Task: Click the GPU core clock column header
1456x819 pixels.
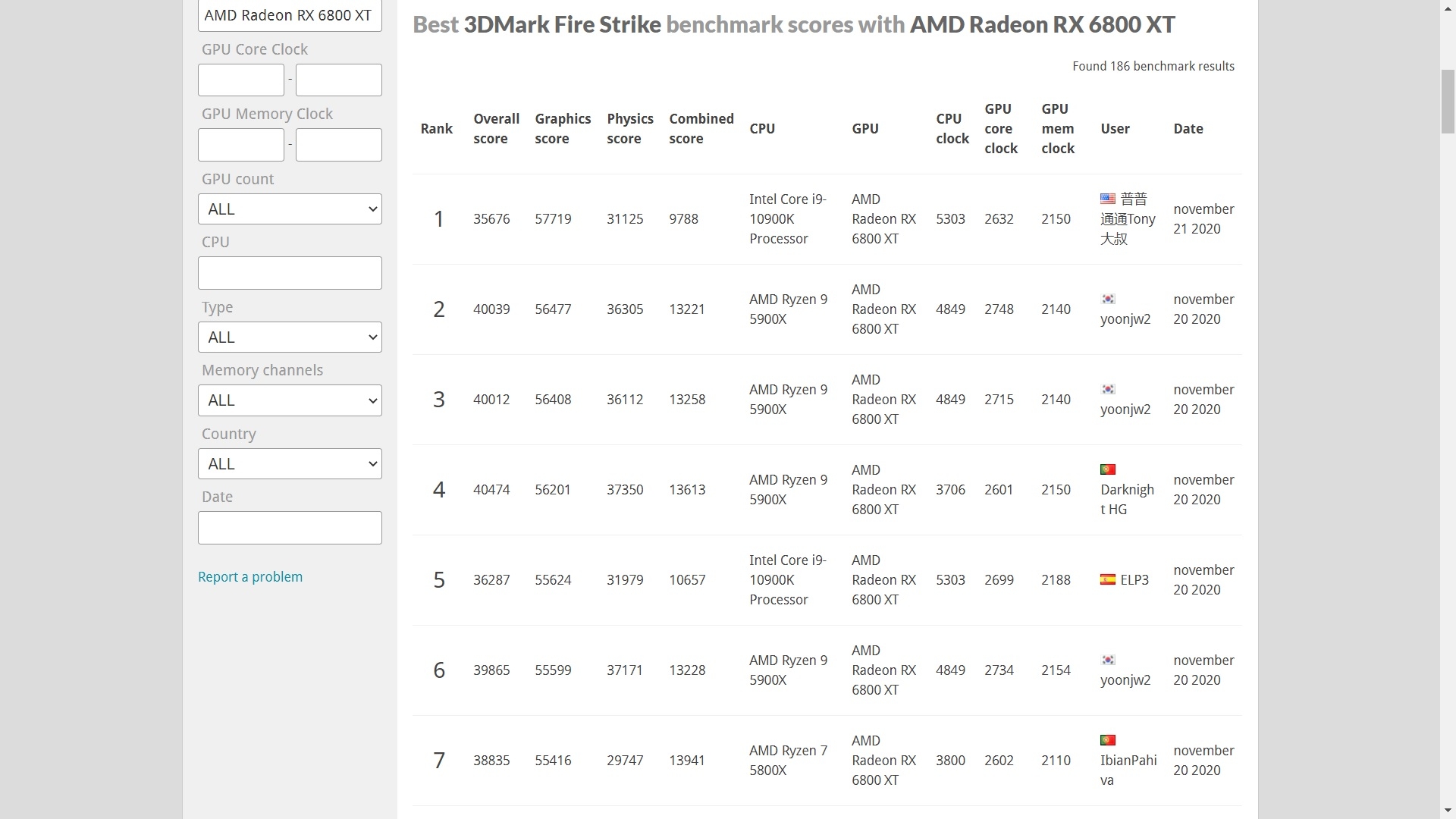Action: [1001, 129]
